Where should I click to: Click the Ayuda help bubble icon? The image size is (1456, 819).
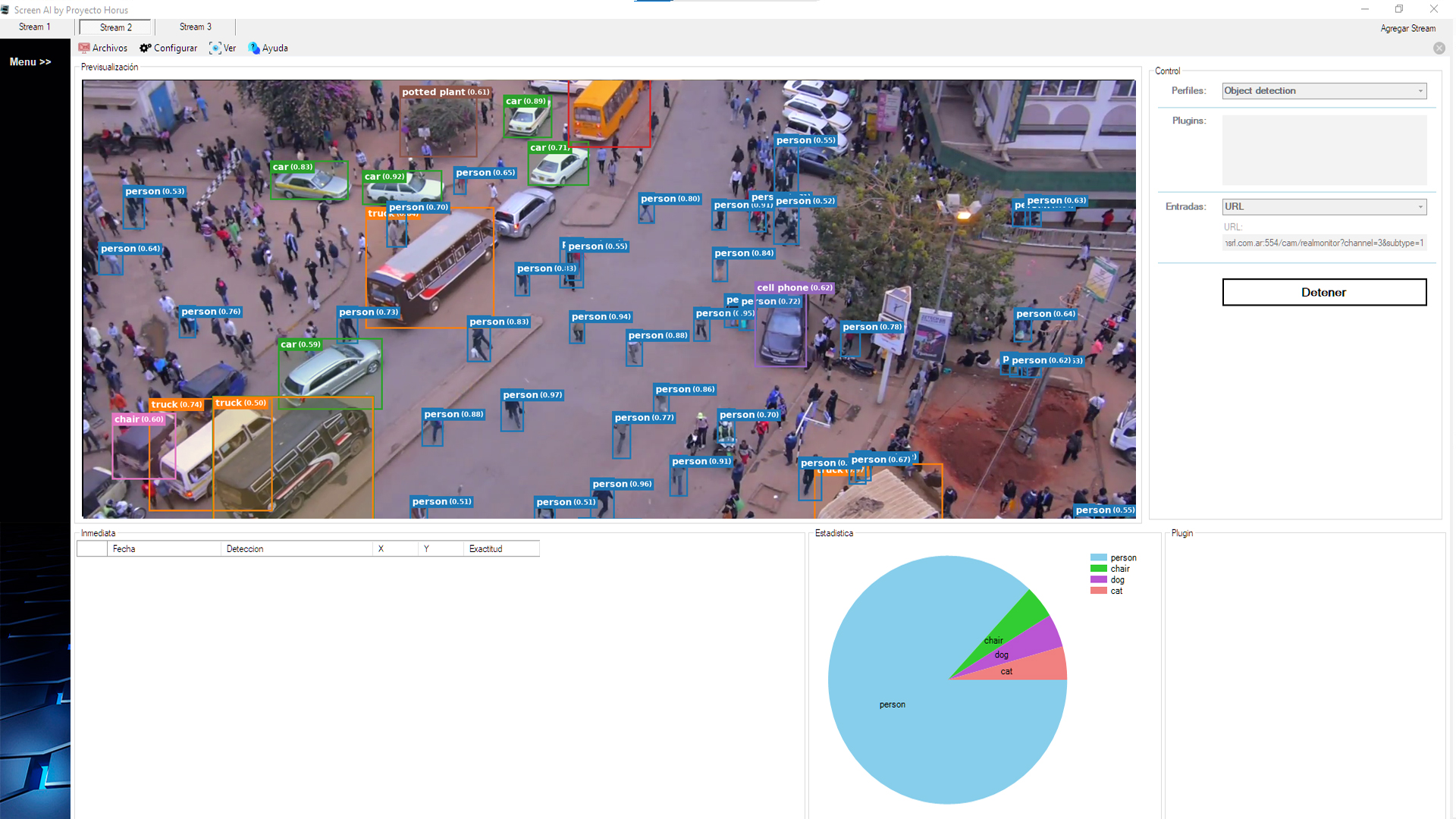(x=254, y=48)
